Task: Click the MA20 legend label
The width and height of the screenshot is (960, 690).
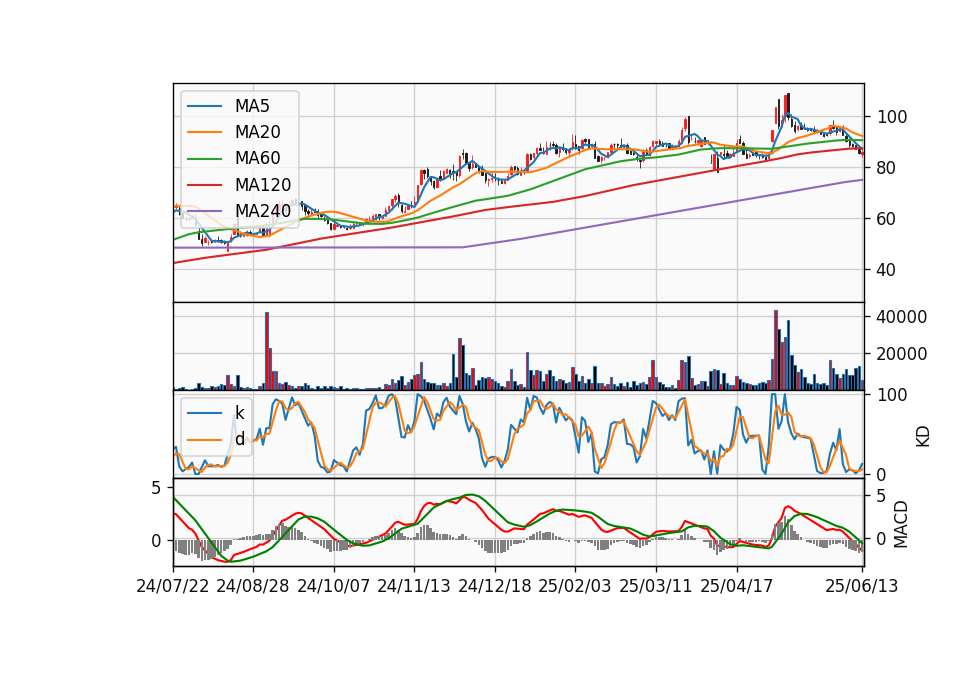Action: 257,132
